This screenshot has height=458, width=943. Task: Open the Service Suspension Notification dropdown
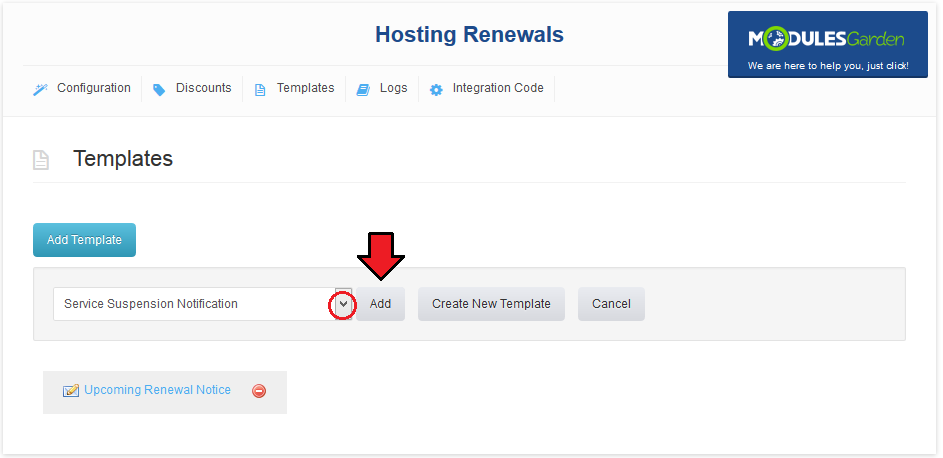pos(202,304)
